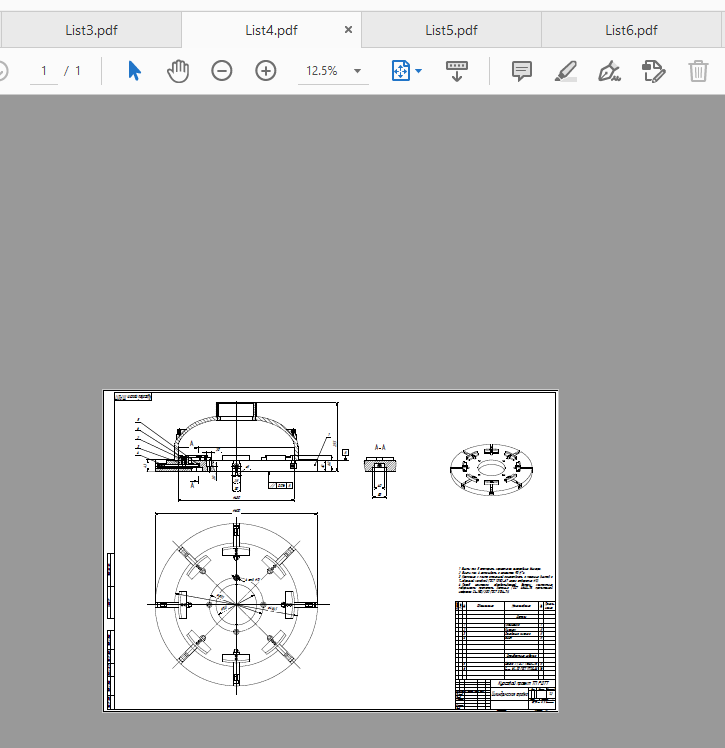Click the isometric view in the drawing
Viewport: 725px width, 748px height.
coord(494,468)
